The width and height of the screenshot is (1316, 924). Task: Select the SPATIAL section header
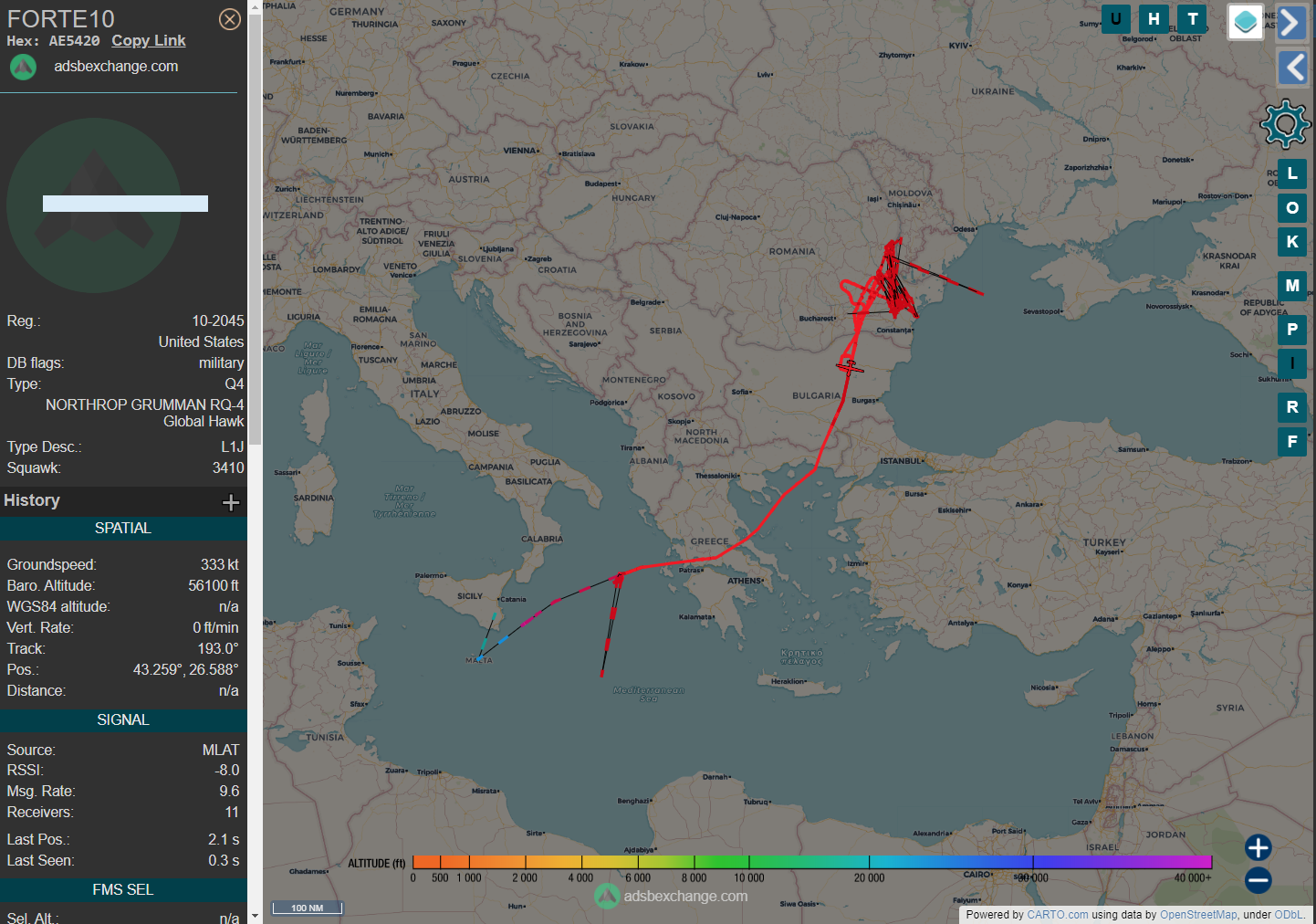pos(123,529)
